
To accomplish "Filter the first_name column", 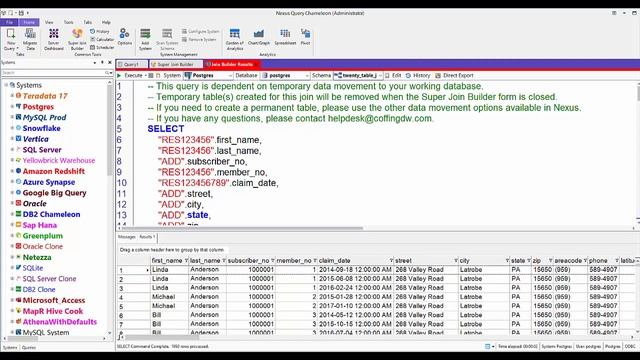I will [x=186, y=260].
